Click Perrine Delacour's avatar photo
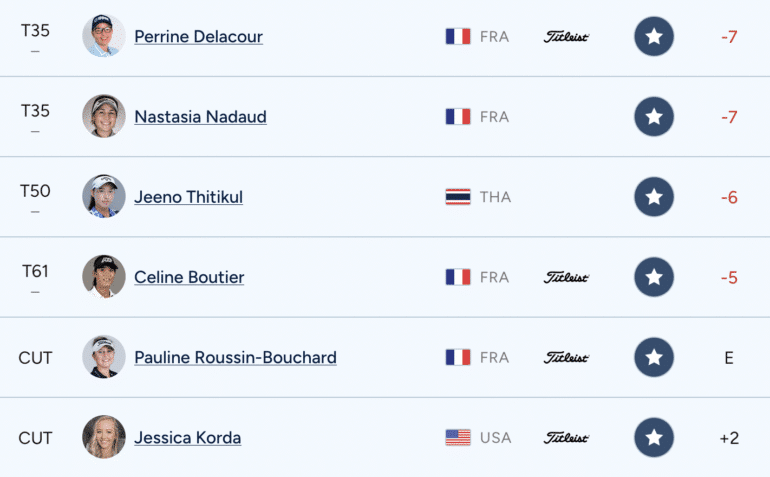770x477 pixels. click(104, 36)
